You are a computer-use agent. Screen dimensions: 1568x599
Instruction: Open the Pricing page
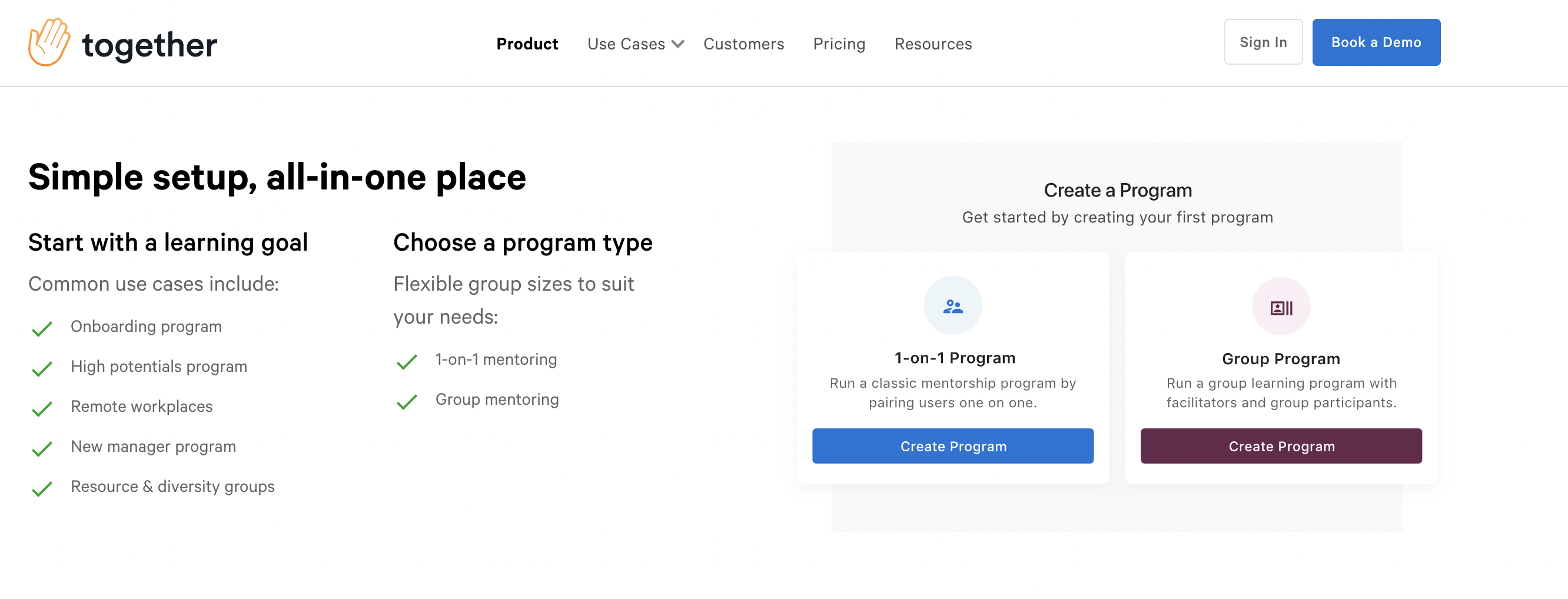tap(839, 44)
